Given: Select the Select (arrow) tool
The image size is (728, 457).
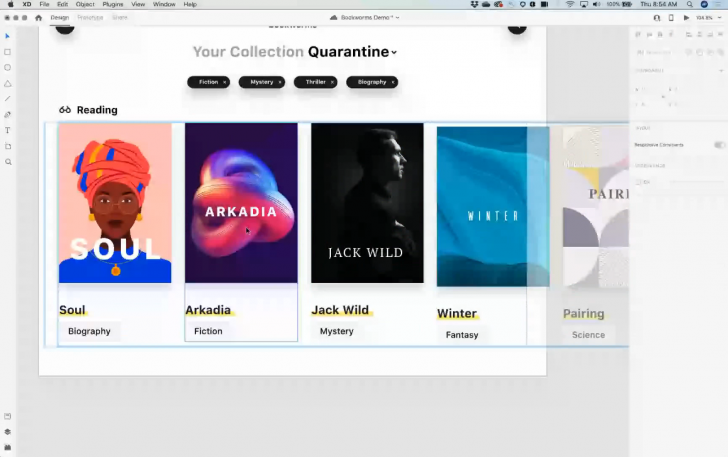Looking at the screenshot, I should [7, 36].
